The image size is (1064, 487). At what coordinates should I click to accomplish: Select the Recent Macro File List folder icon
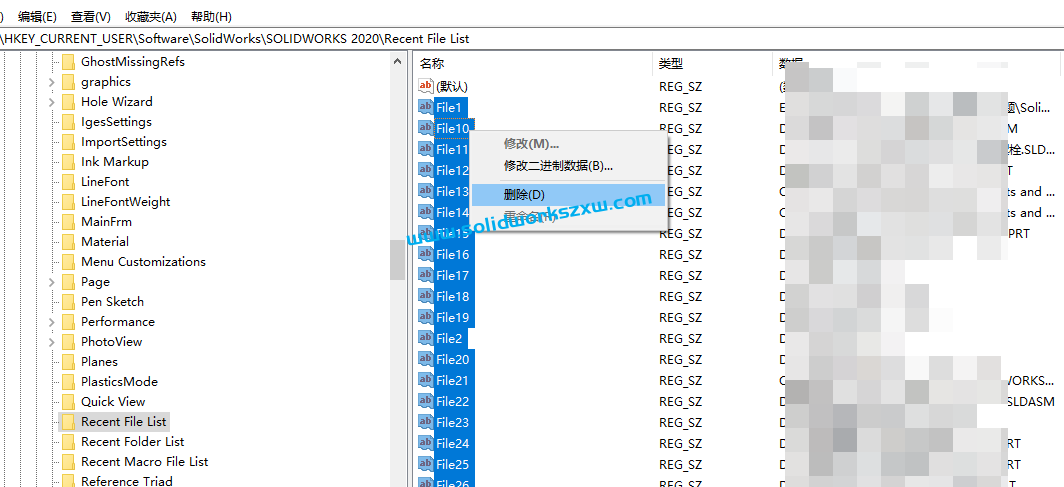click(68, 462)
